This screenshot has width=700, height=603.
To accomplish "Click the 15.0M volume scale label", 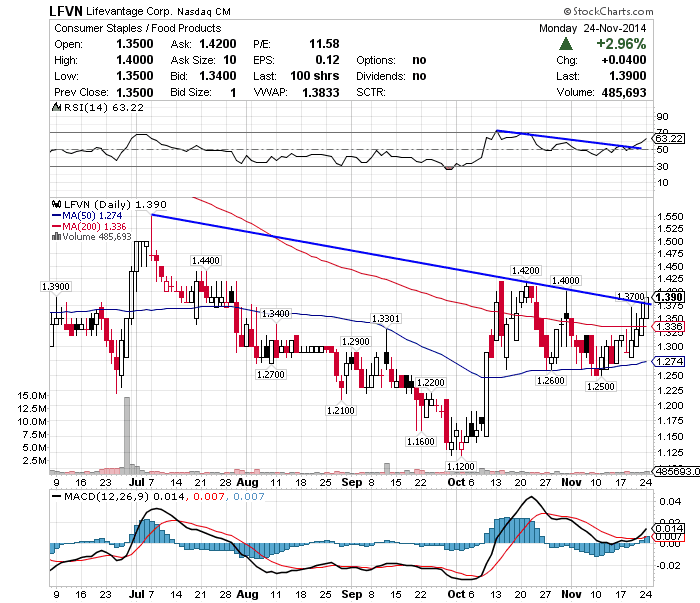I will pos(32,395).
